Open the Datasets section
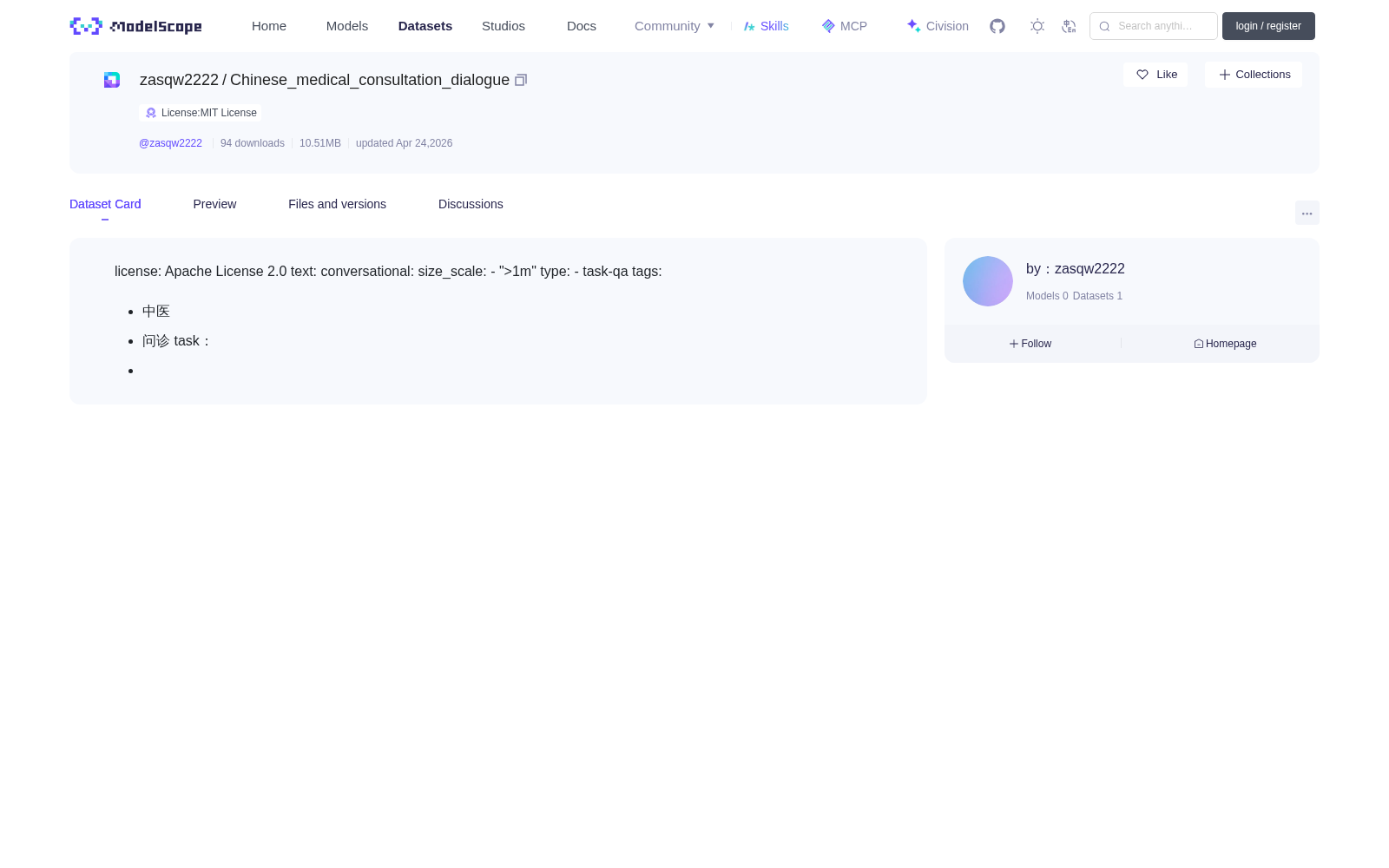Image resolution: width=1389 pixels, height=868 pixels. point(425,26)
